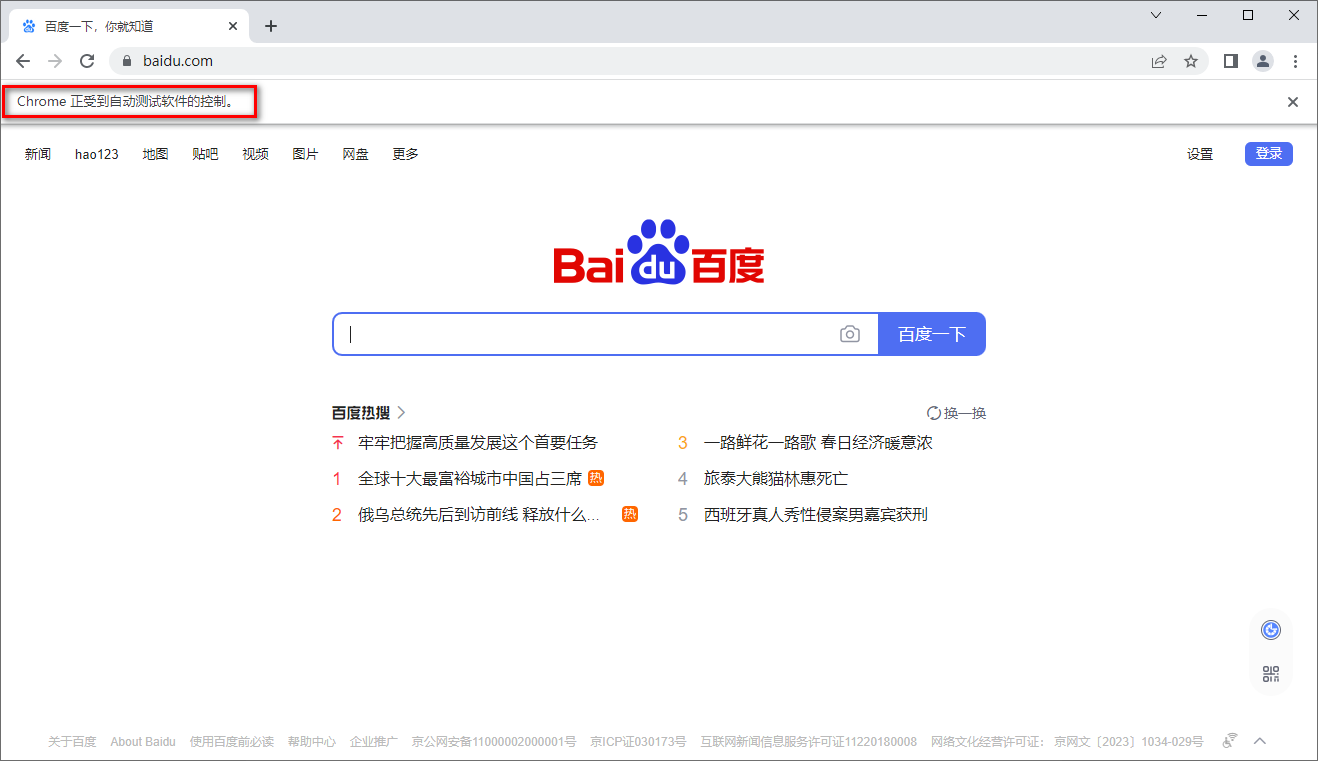Open hot search 俄乌总统先后到访前线
The height and width of the screenshot is (761, 1318).
tap(479, 515)
